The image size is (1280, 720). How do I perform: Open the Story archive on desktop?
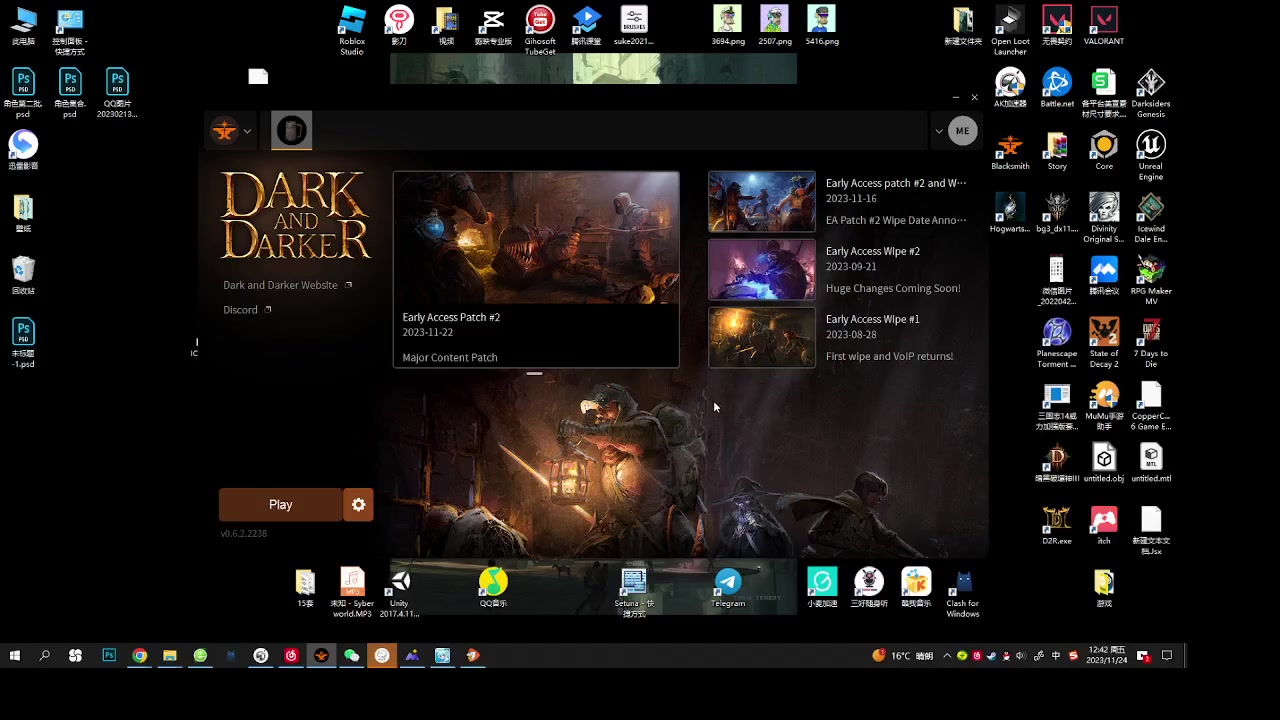point(1057,151)
